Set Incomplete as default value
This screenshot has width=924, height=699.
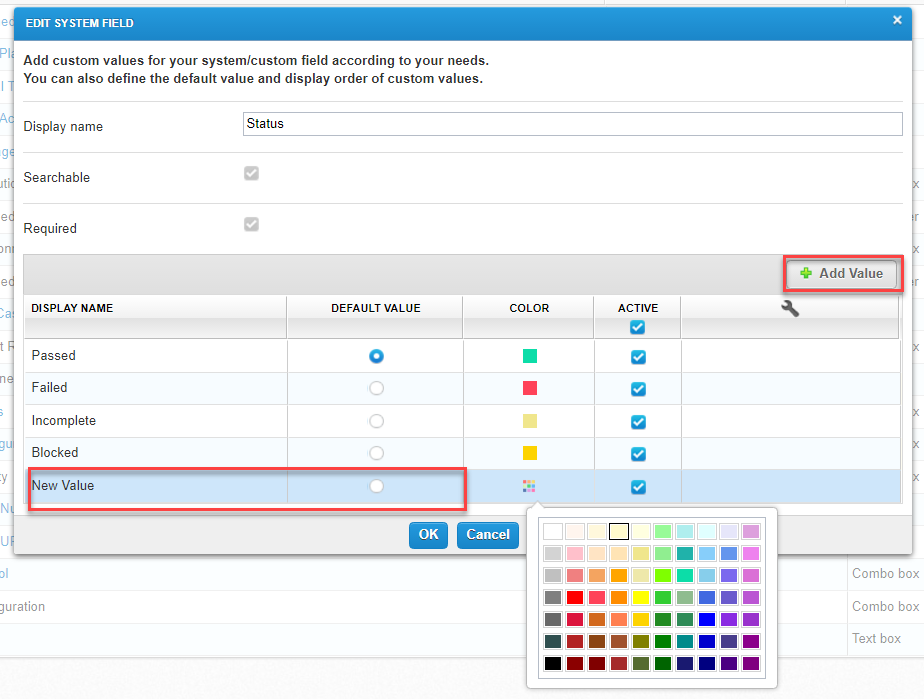click(376, 421)
